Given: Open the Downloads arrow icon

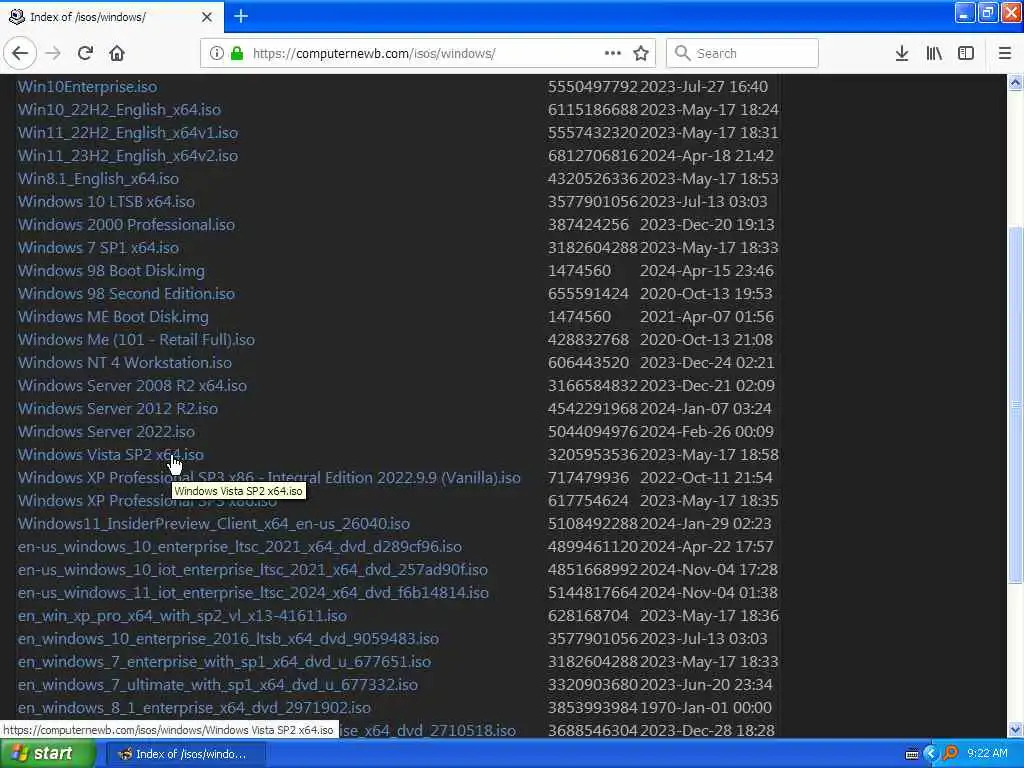Looking at the screenshot, I should (901, 53).
